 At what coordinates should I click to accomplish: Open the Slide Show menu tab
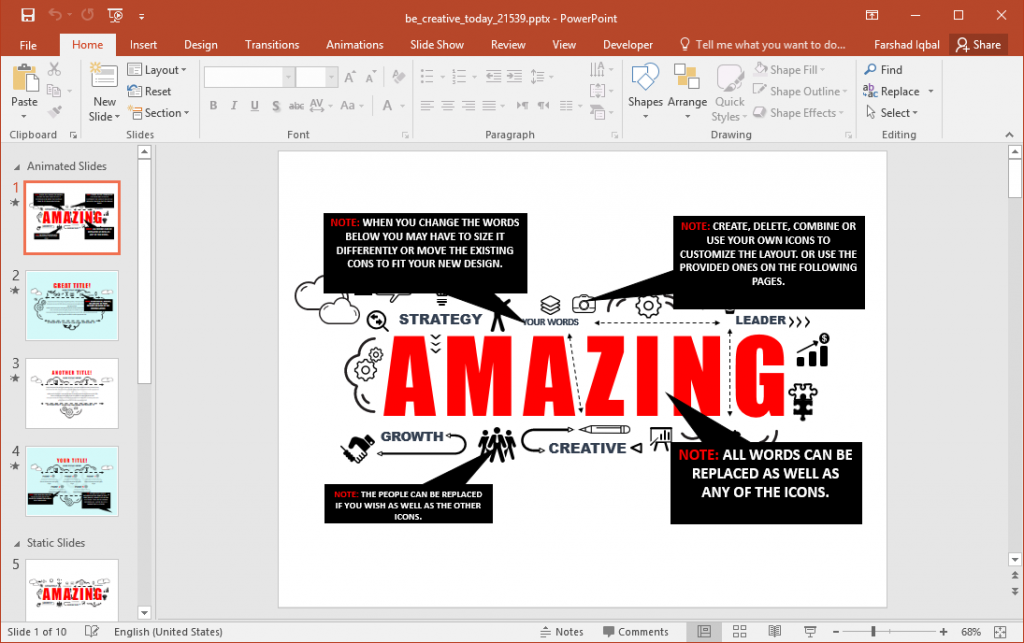point(437,44)
